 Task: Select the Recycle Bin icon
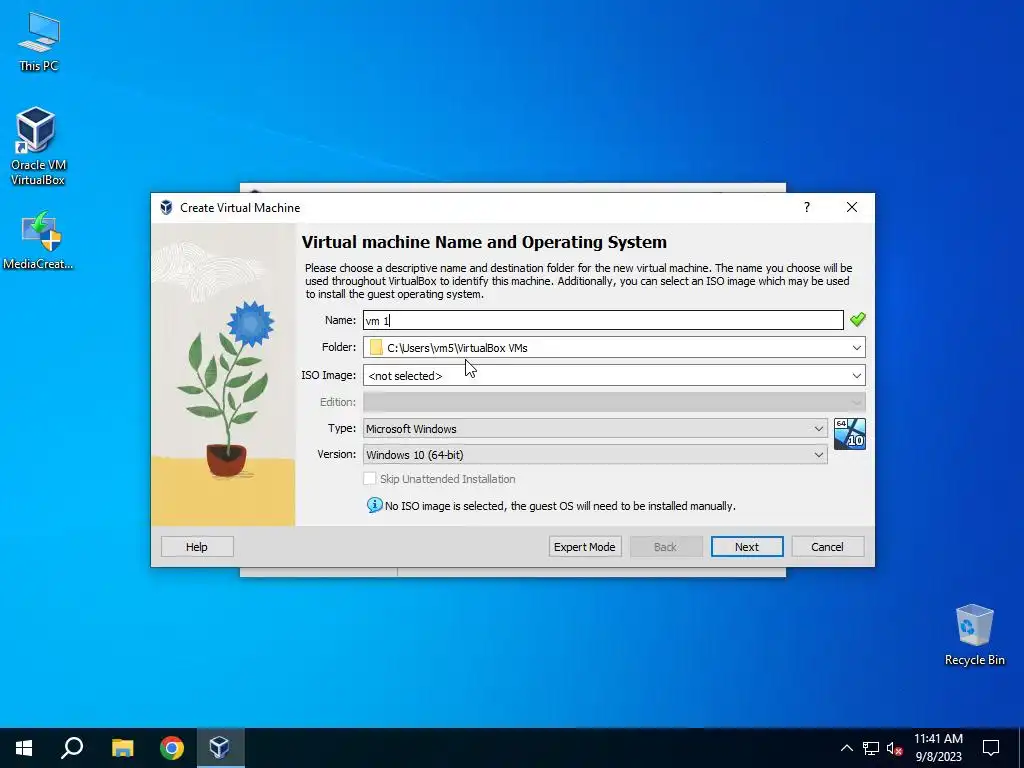(974, 635)
